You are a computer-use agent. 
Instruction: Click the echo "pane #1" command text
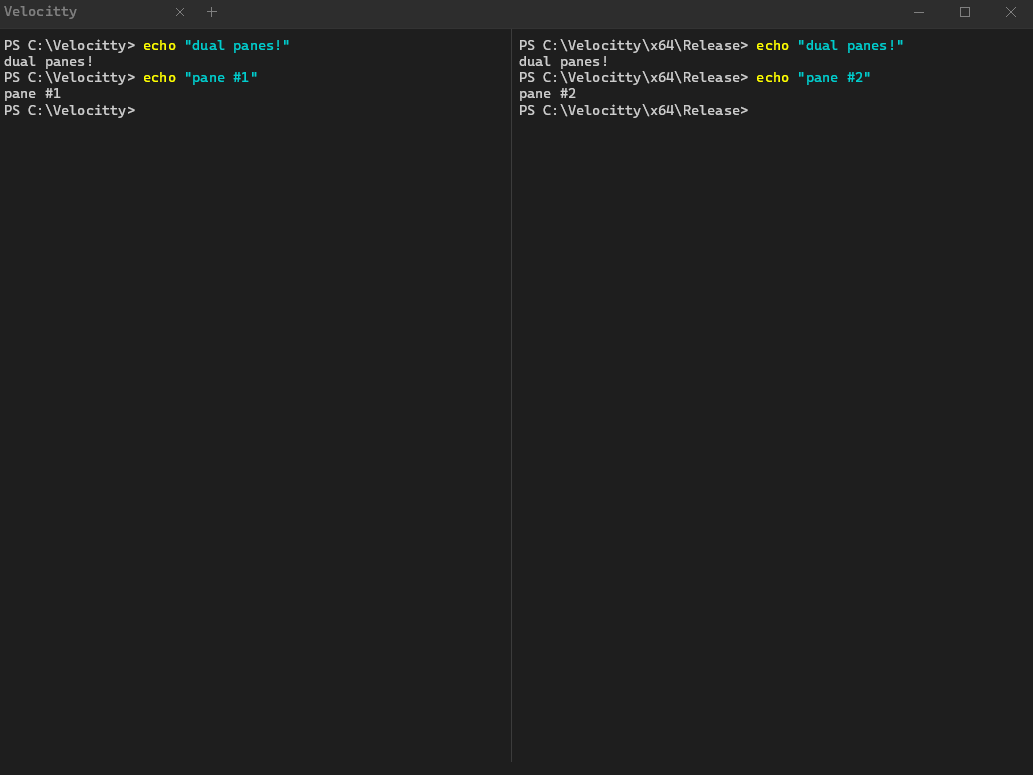(x=200, y=78)
